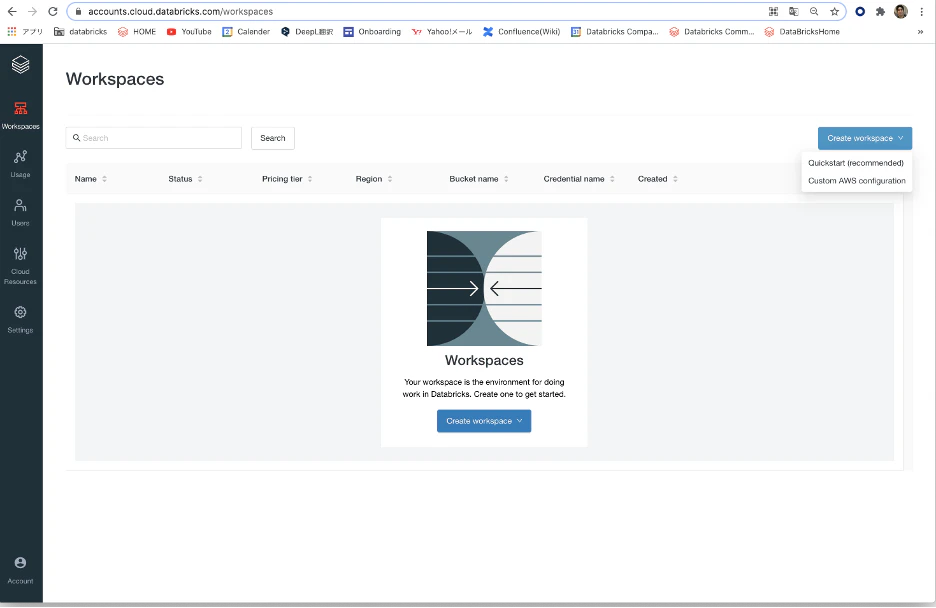Go to Users in the sidebar

click(20, 212)
